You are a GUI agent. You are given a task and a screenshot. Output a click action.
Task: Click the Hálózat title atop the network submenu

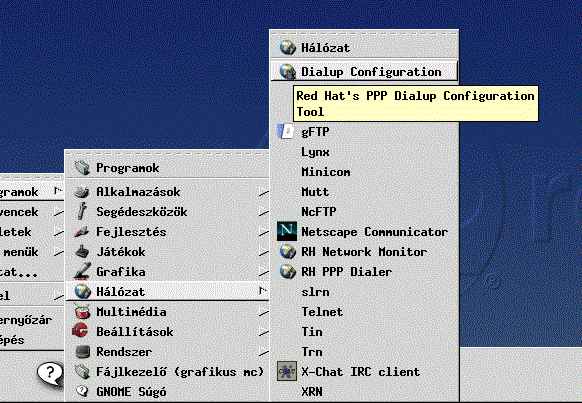point(325,48)
